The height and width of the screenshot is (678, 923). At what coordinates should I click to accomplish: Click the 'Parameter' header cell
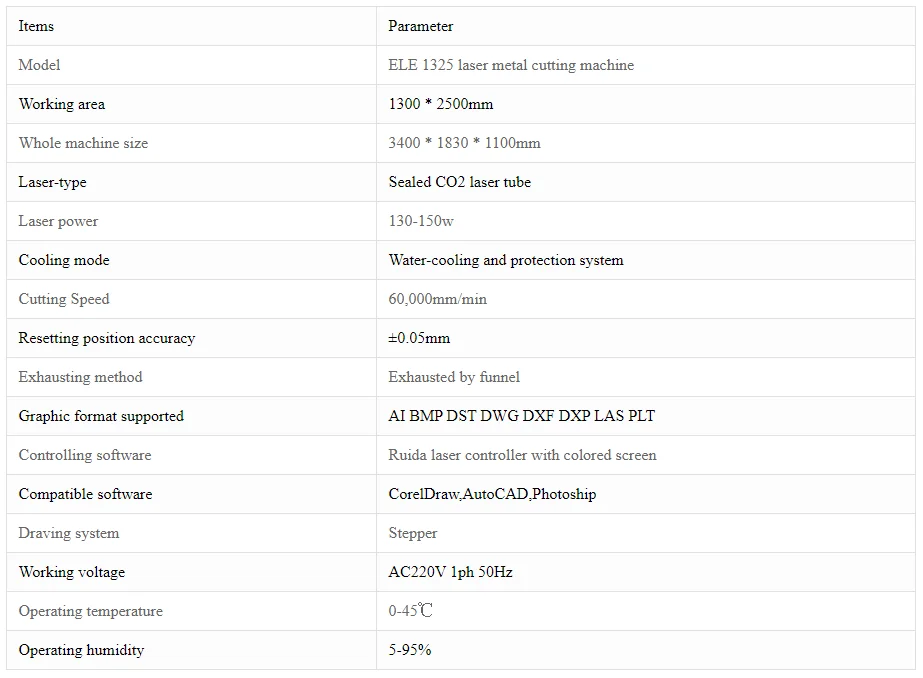(420, 26)
